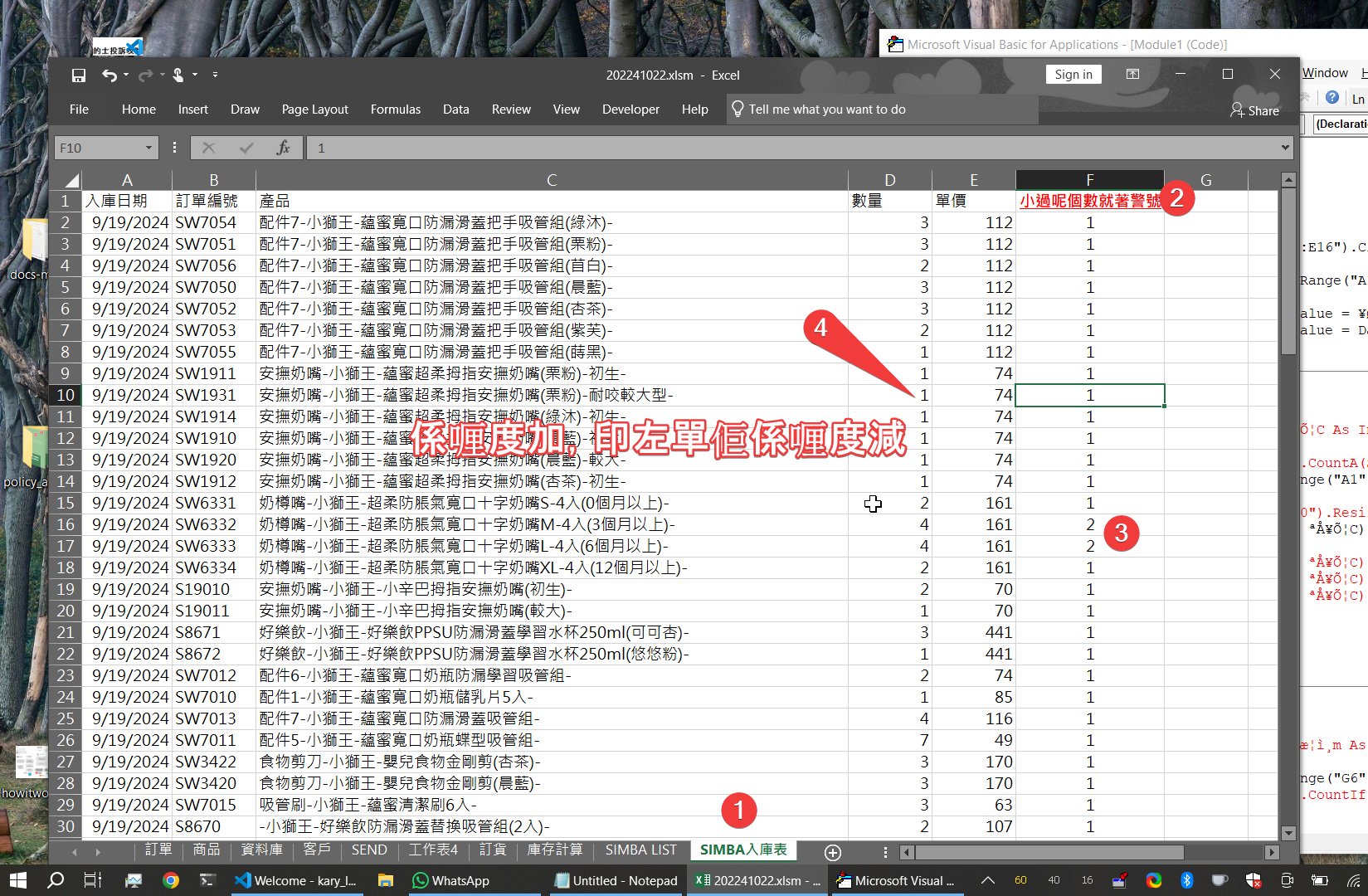Click the Insert Function fx icon
The width and height of the screenshot is (1368, 896).
[283, 148]
